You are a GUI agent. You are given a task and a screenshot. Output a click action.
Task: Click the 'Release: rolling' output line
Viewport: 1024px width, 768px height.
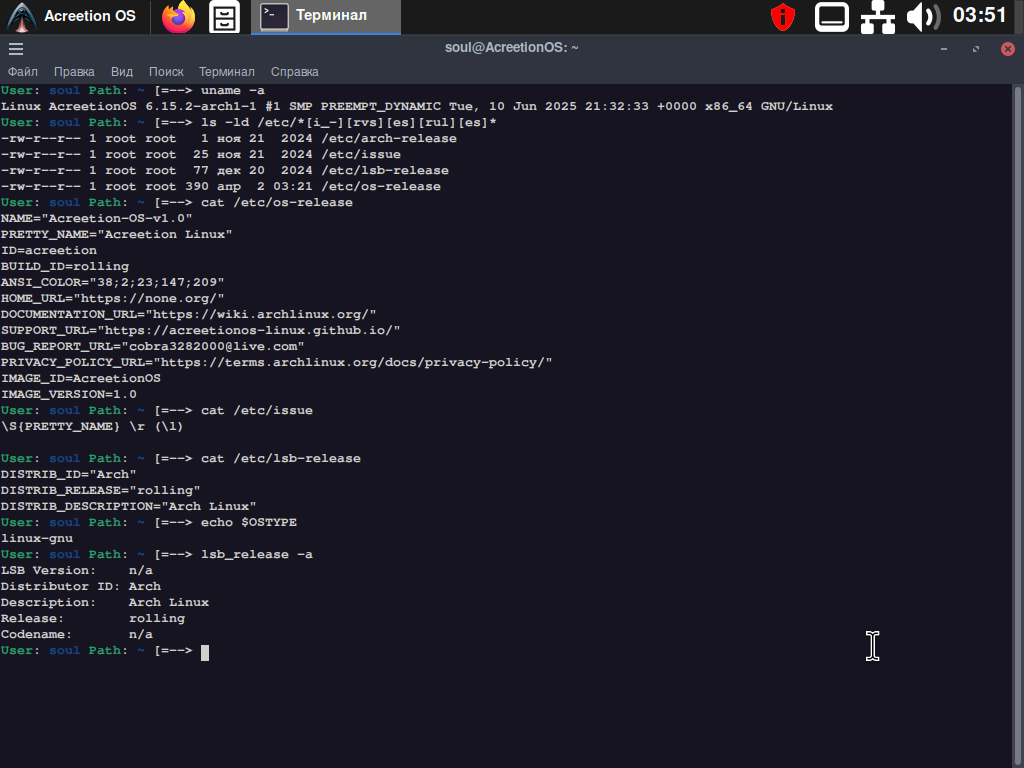[93, 618]
